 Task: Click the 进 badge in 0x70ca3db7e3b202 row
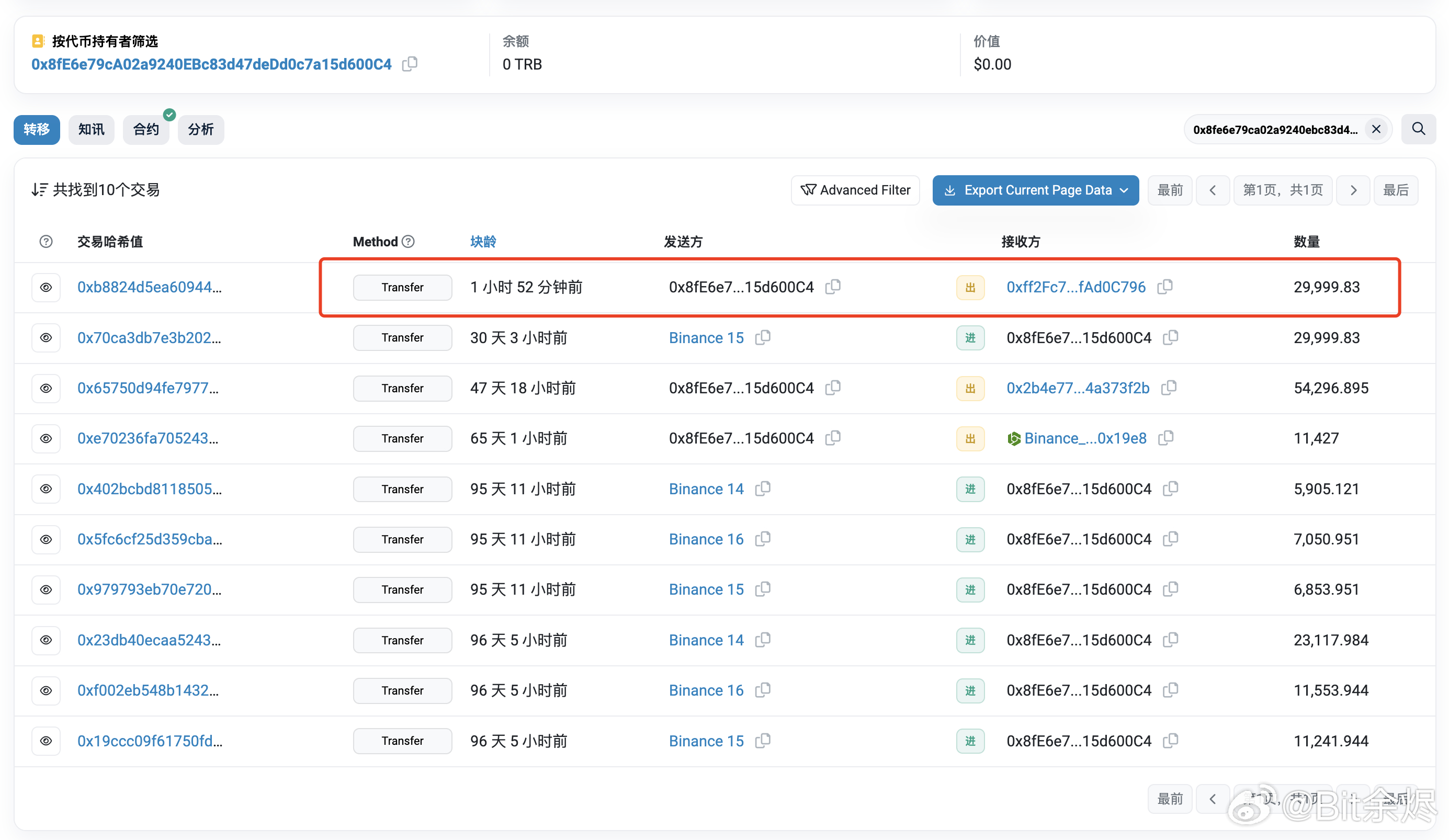[970, 337]
